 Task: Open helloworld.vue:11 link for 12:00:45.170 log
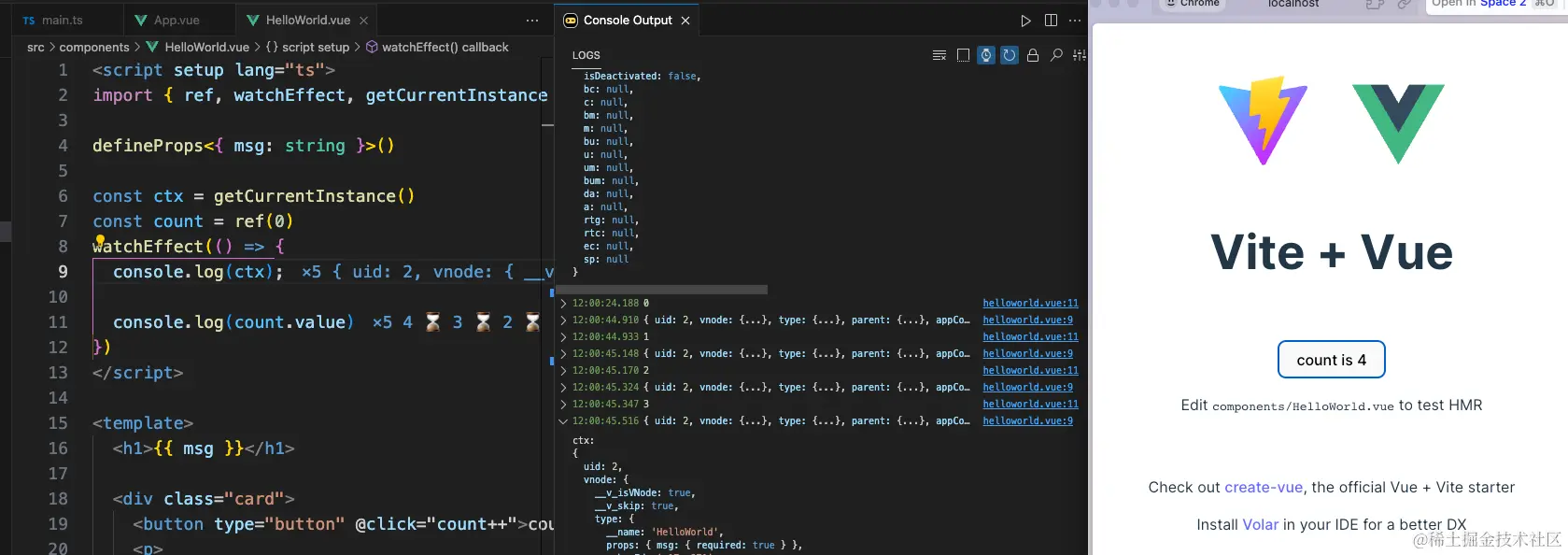[x=1030, y=370]
